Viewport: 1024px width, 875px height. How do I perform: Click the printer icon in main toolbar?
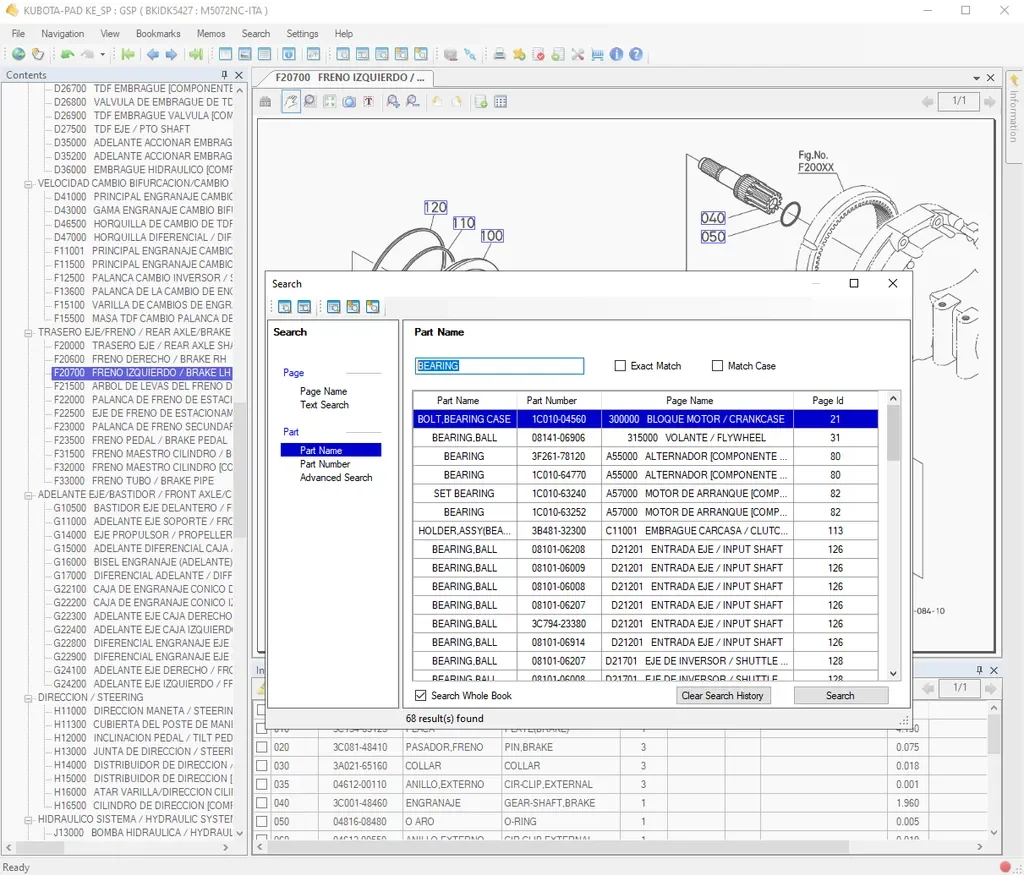point(499,55)
